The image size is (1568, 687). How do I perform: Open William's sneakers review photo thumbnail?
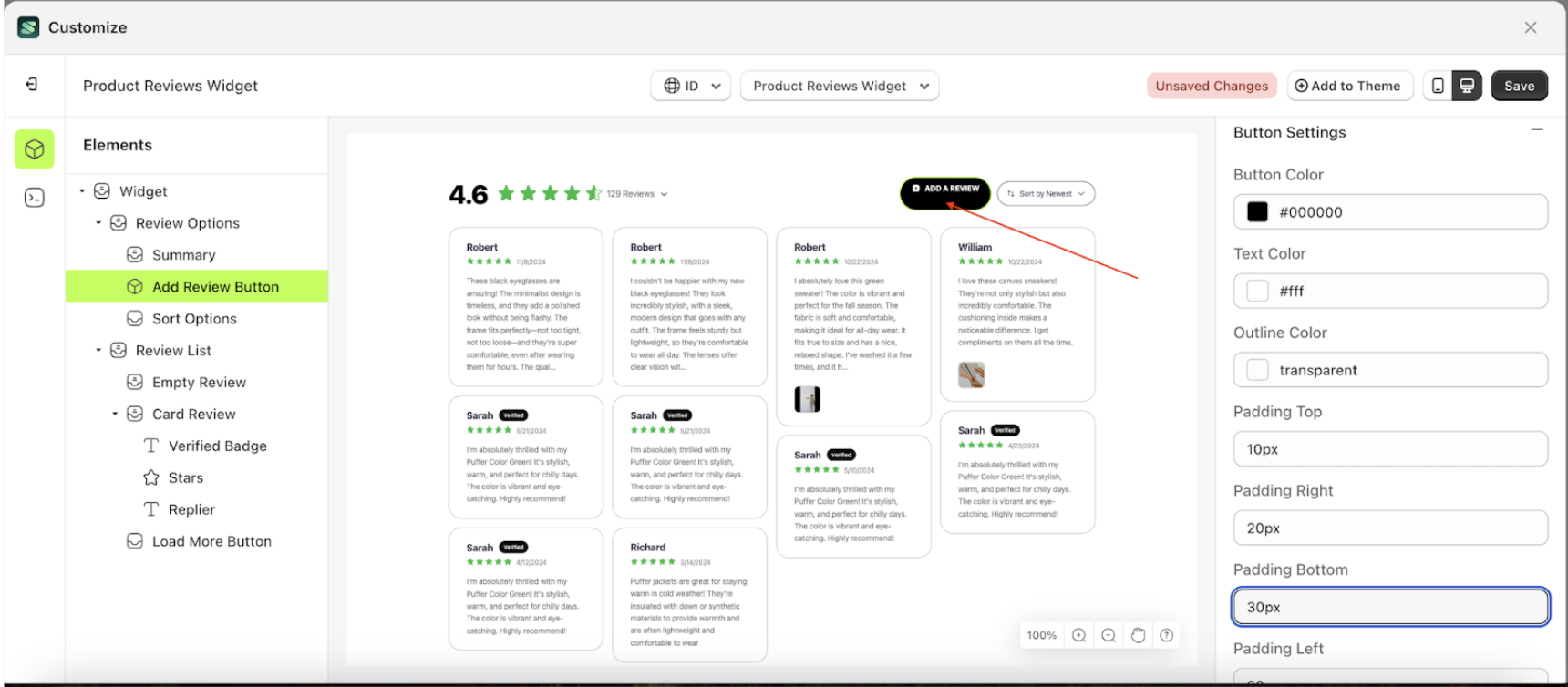971,374
